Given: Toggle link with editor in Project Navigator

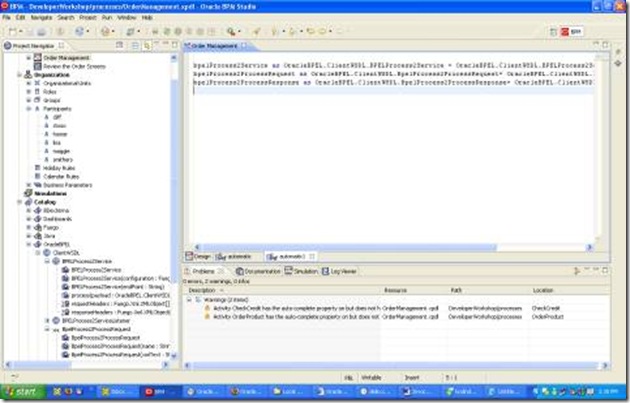Looking at the screenshot, I should [x=147, y=45].
